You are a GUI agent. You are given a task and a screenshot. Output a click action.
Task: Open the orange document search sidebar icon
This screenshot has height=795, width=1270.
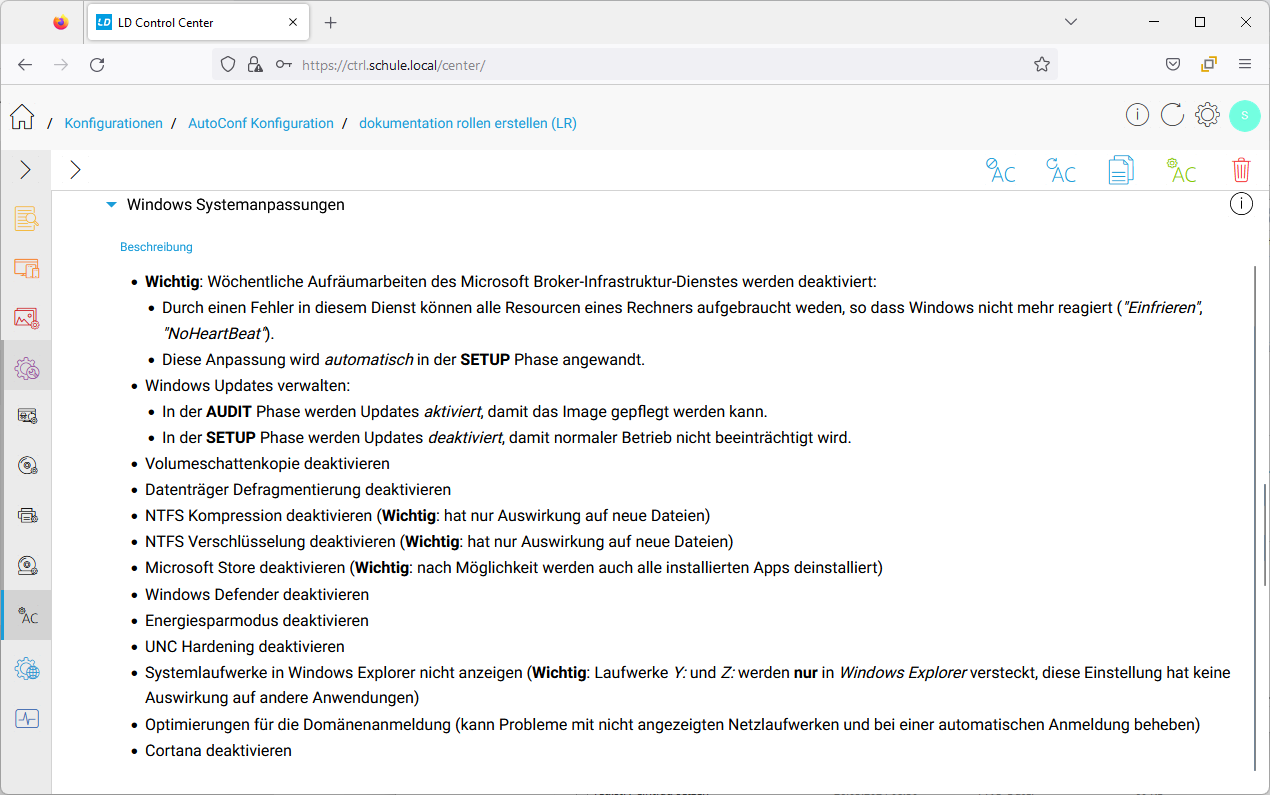(26, 218)
